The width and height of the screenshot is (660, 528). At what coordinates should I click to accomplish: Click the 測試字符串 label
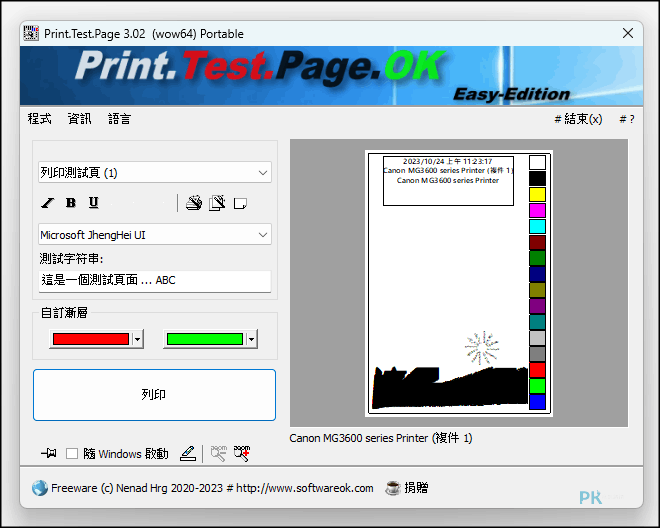(72, 259)
